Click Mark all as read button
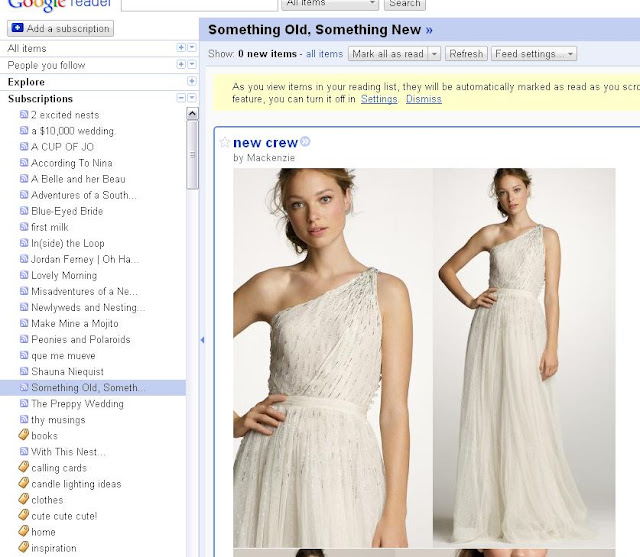640x557 pixels. [x=388, y=54]
